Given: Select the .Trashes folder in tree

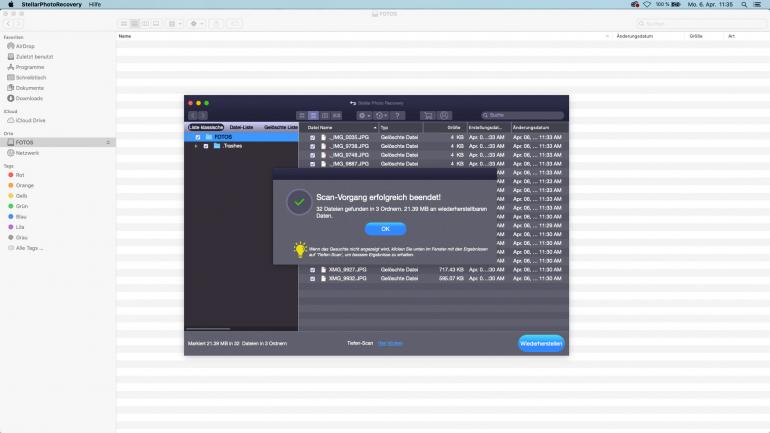Looking at the screenshot, I should pos(232,146).
